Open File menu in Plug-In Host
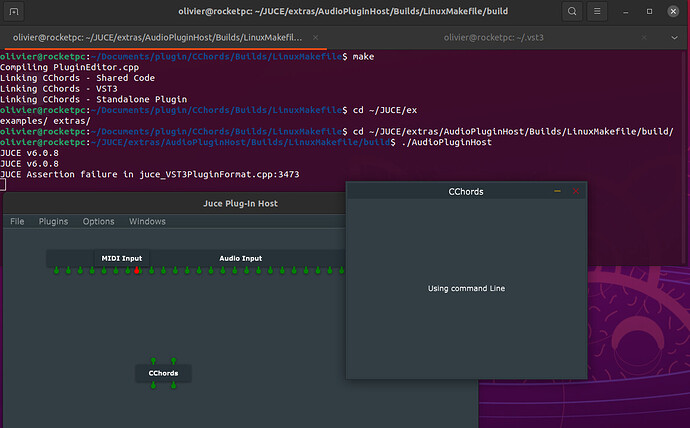 click(x=17, y=221)
